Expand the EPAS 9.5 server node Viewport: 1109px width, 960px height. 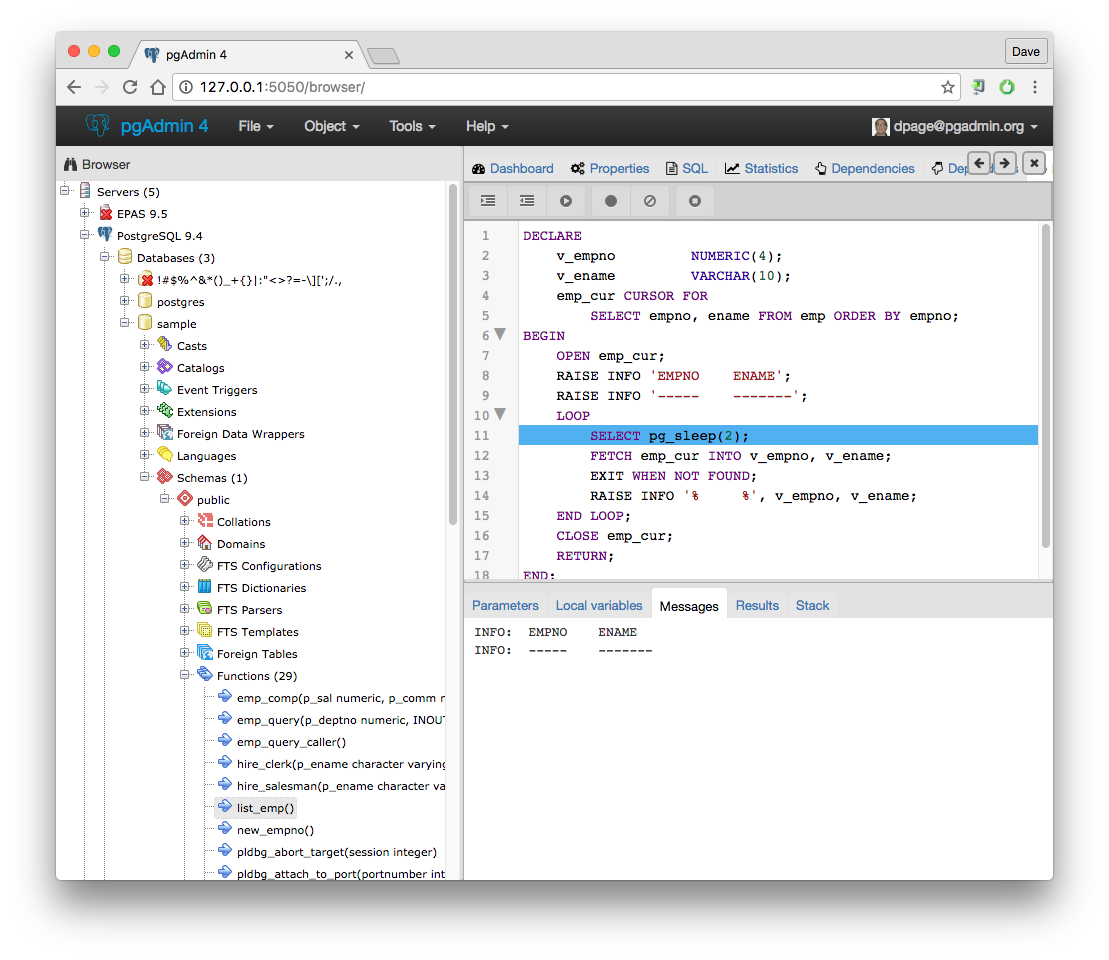pos(85,214)
